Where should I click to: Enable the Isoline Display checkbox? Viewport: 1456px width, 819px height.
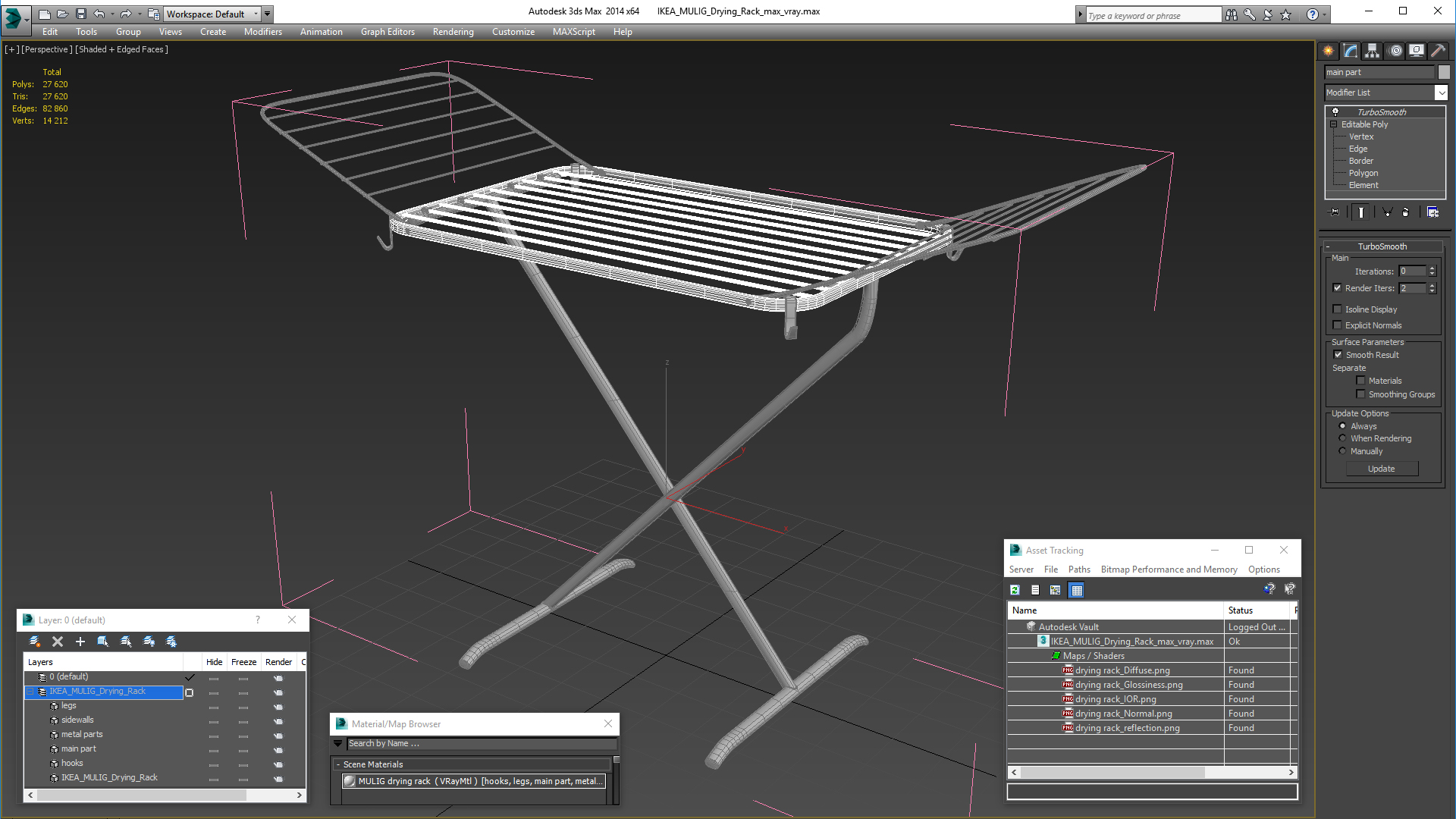coord(1338,309)
